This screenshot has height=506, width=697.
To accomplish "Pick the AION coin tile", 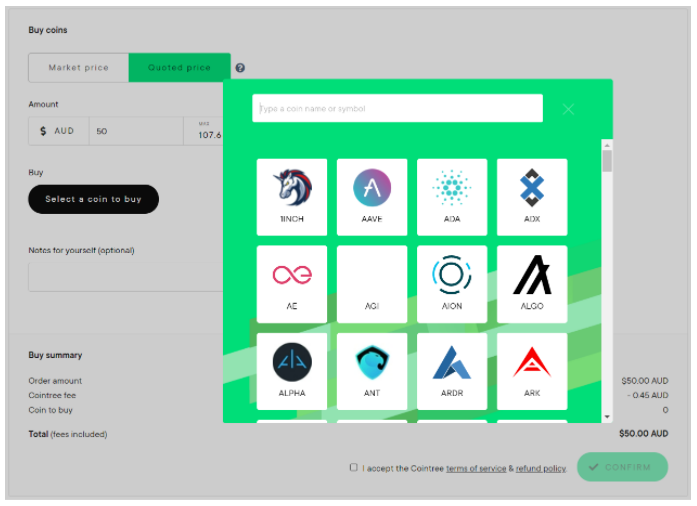I will [452, 284].
